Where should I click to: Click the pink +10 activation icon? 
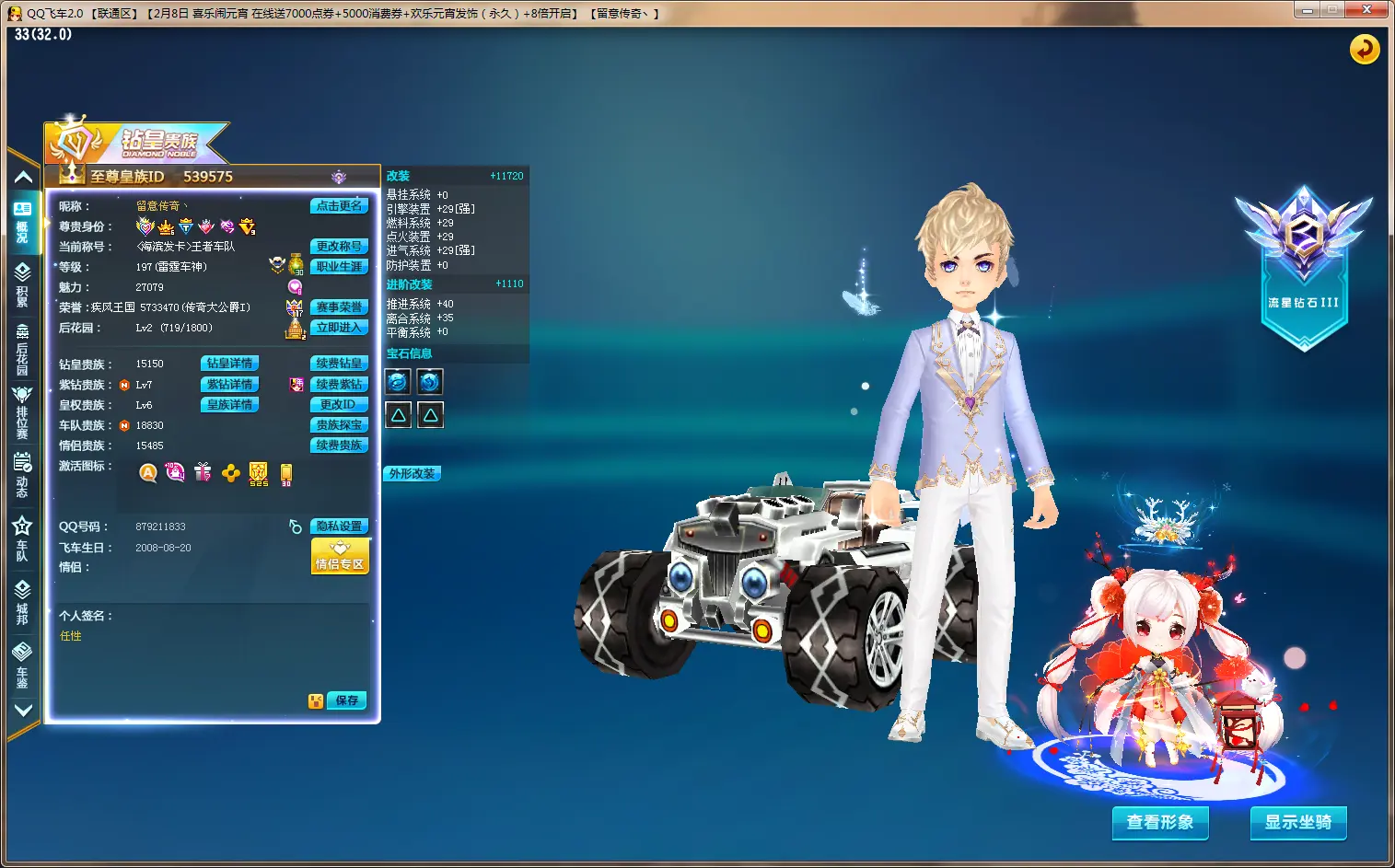pos(174,472)
